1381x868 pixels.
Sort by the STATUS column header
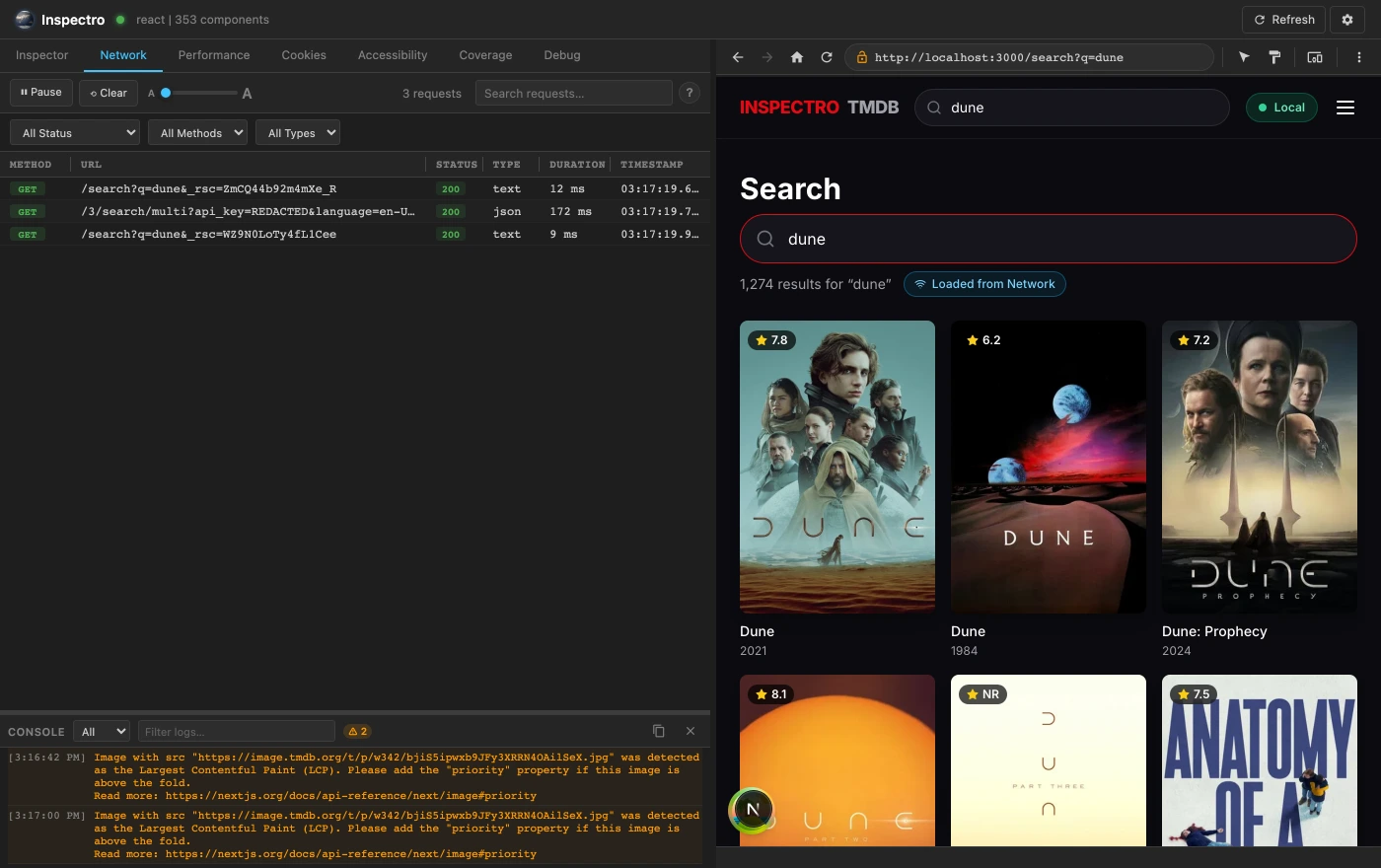[x=456, y=165]
